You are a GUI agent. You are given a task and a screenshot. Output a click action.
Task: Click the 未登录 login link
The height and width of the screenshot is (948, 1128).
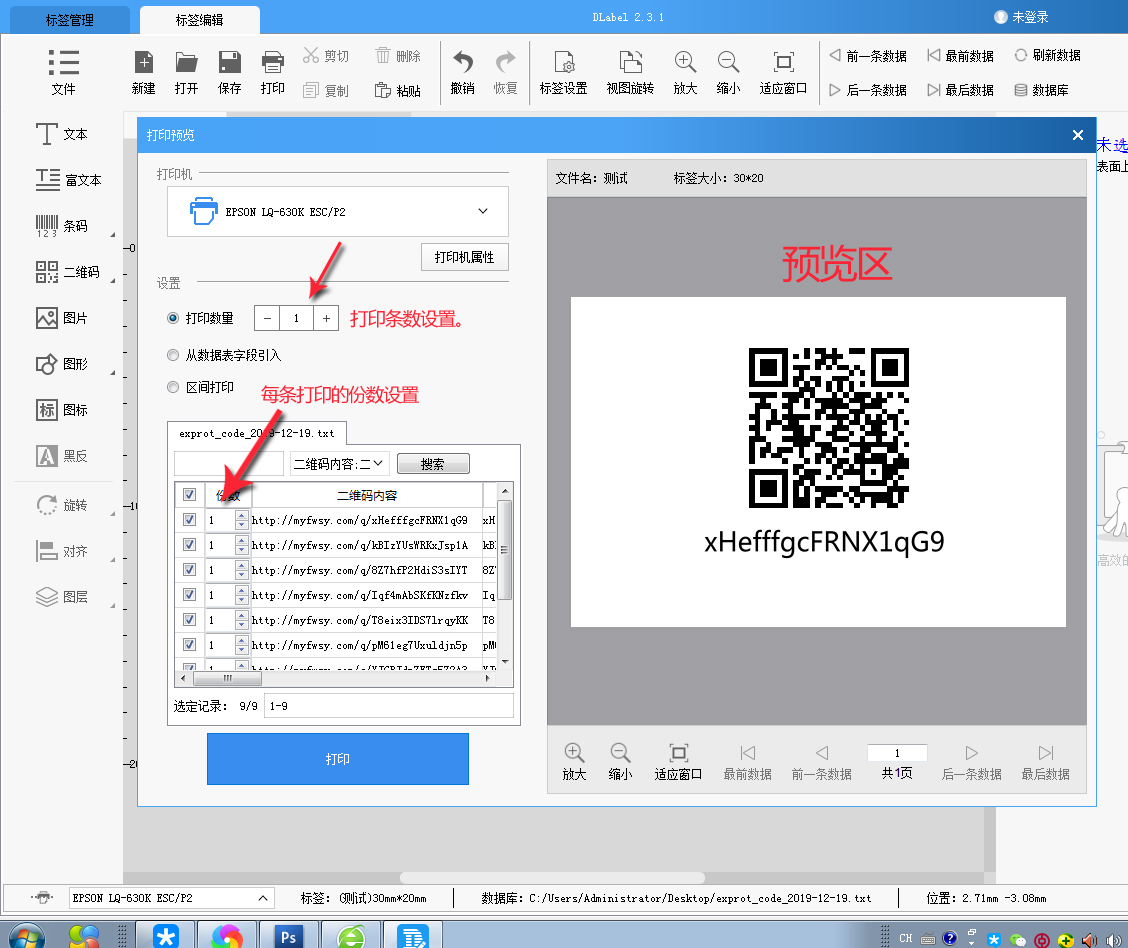click(1022, 17)
